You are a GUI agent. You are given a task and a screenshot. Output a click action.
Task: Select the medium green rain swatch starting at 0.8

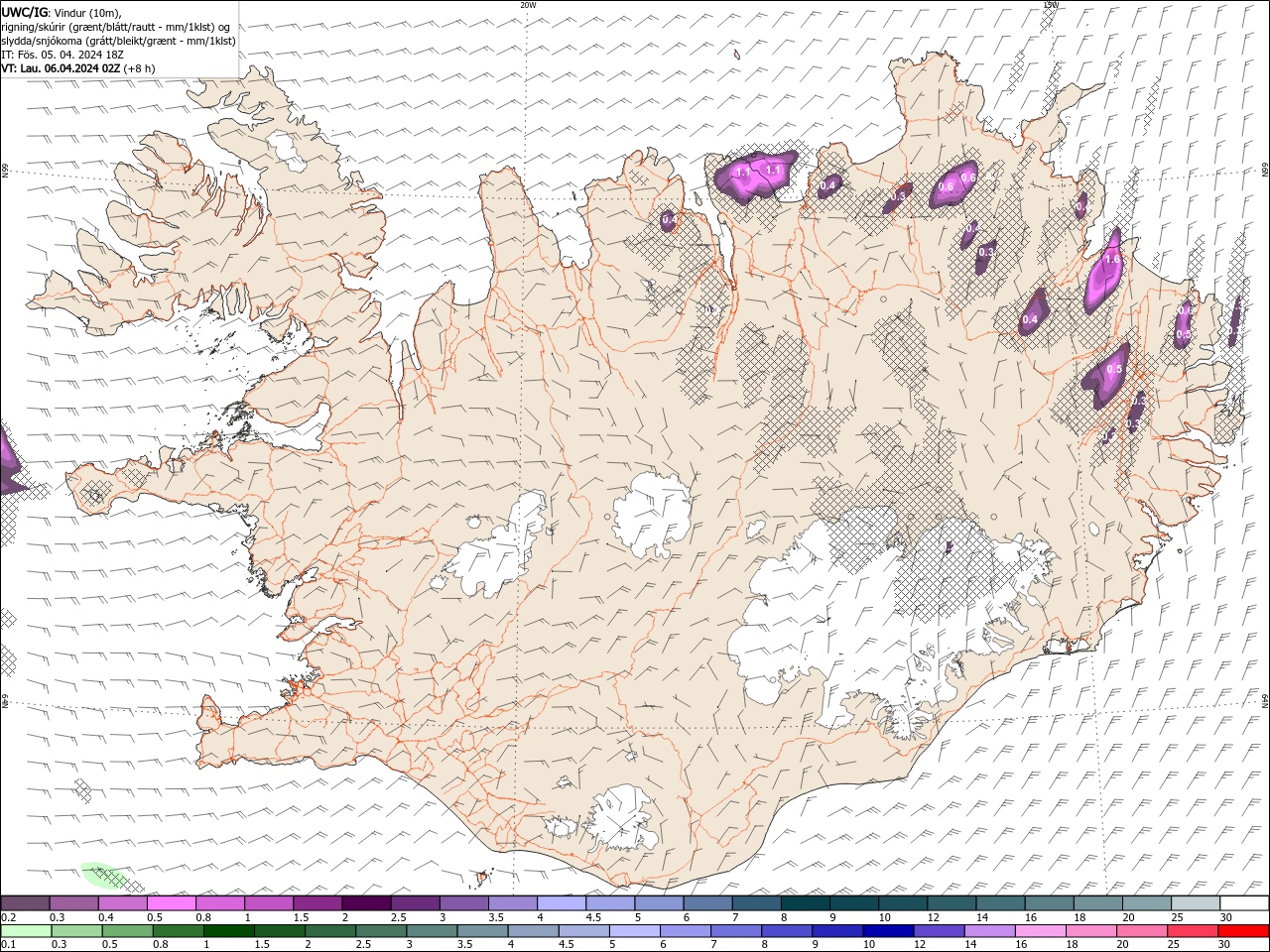pos(178,931)
